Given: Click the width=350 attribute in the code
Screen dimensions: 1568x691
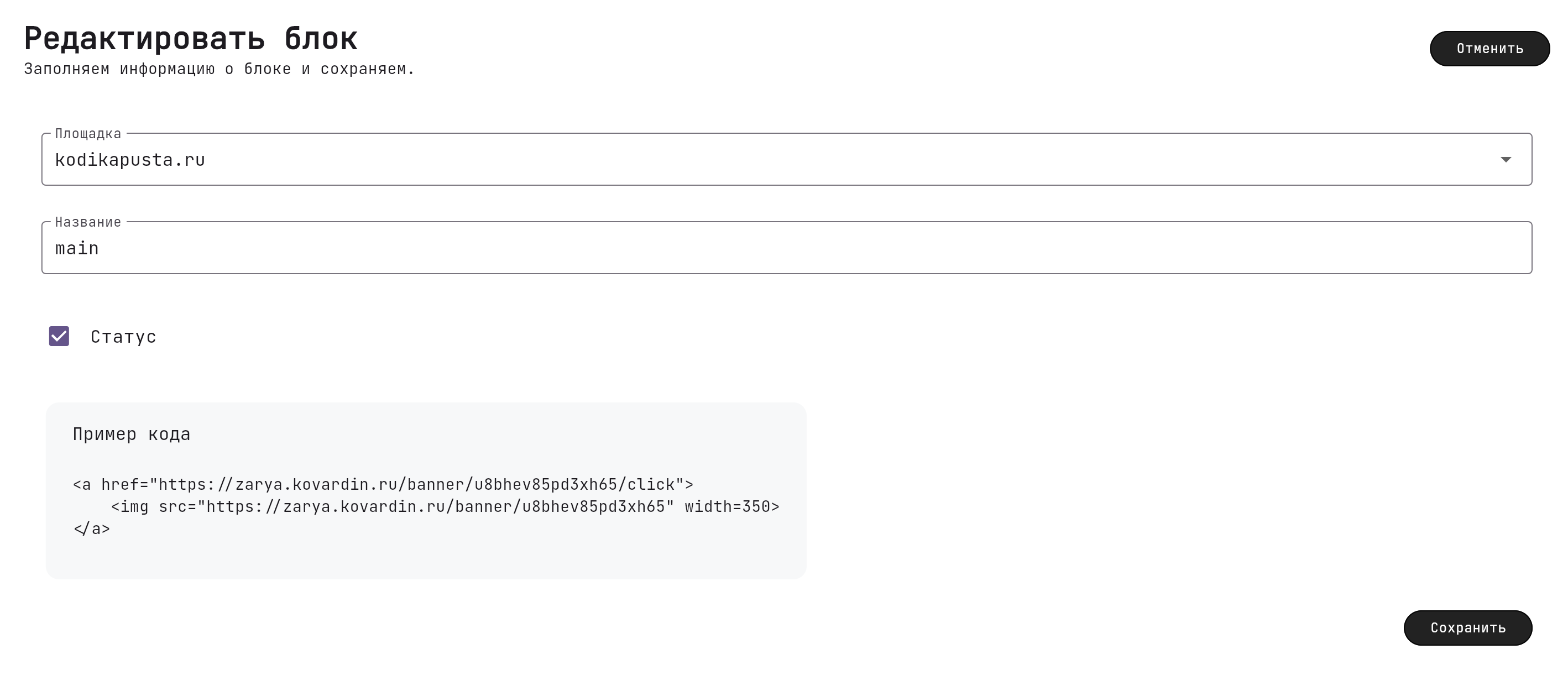Looking at the screenshot, I should pyautogui.click(x=728, y=506).
